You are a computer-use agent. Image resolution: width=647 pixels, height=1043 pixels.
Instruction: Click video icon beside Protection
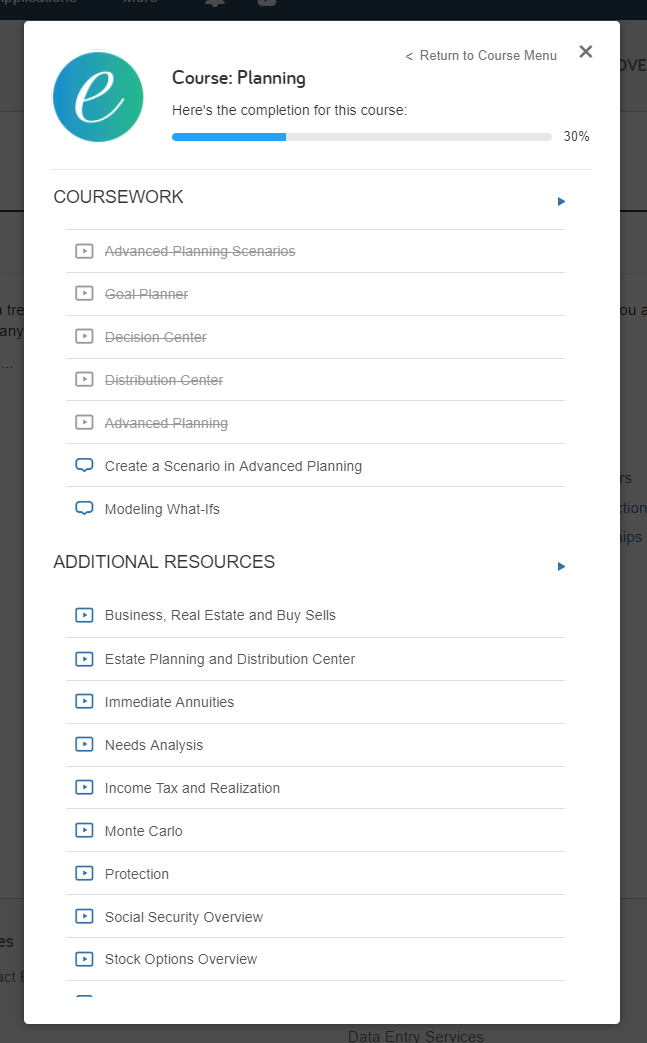point(84,873)
